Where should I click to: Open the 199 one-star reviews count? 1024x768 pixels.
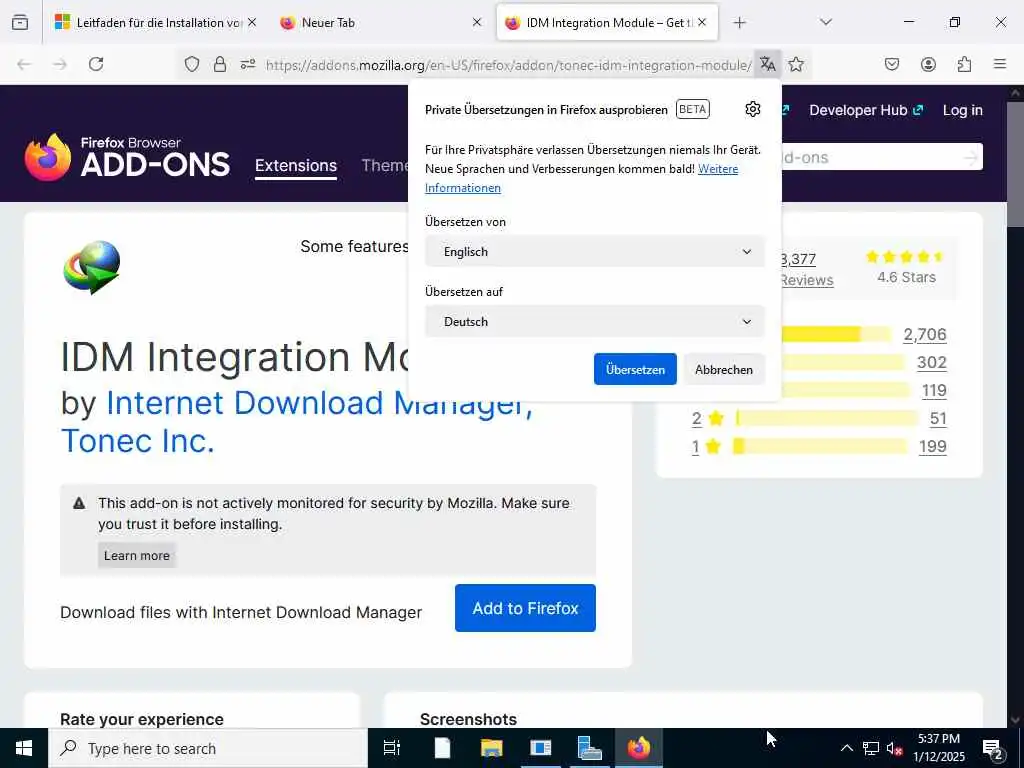(932, 447)
